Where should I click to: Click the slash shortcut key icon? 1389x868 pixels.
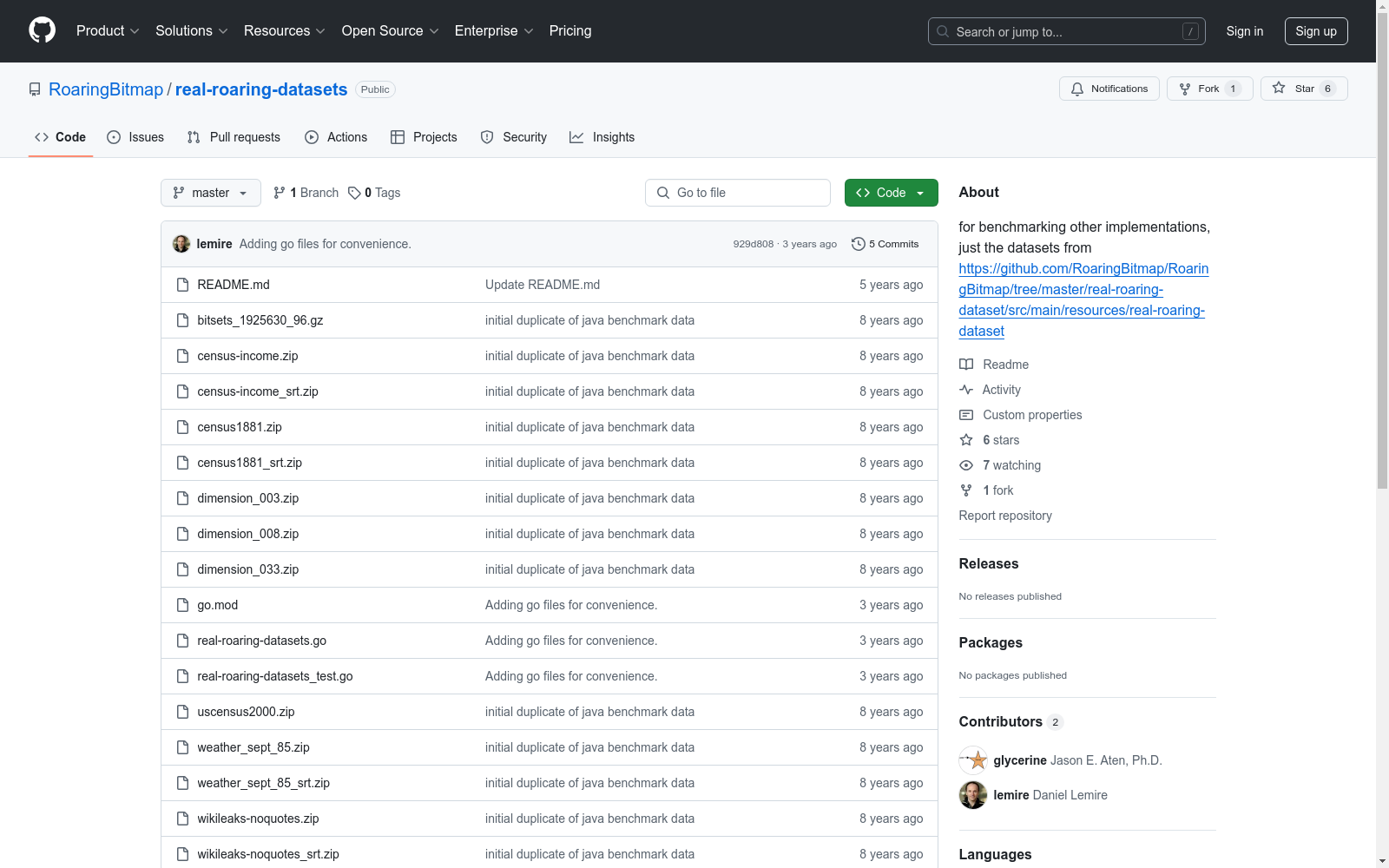click(1190, 31)
